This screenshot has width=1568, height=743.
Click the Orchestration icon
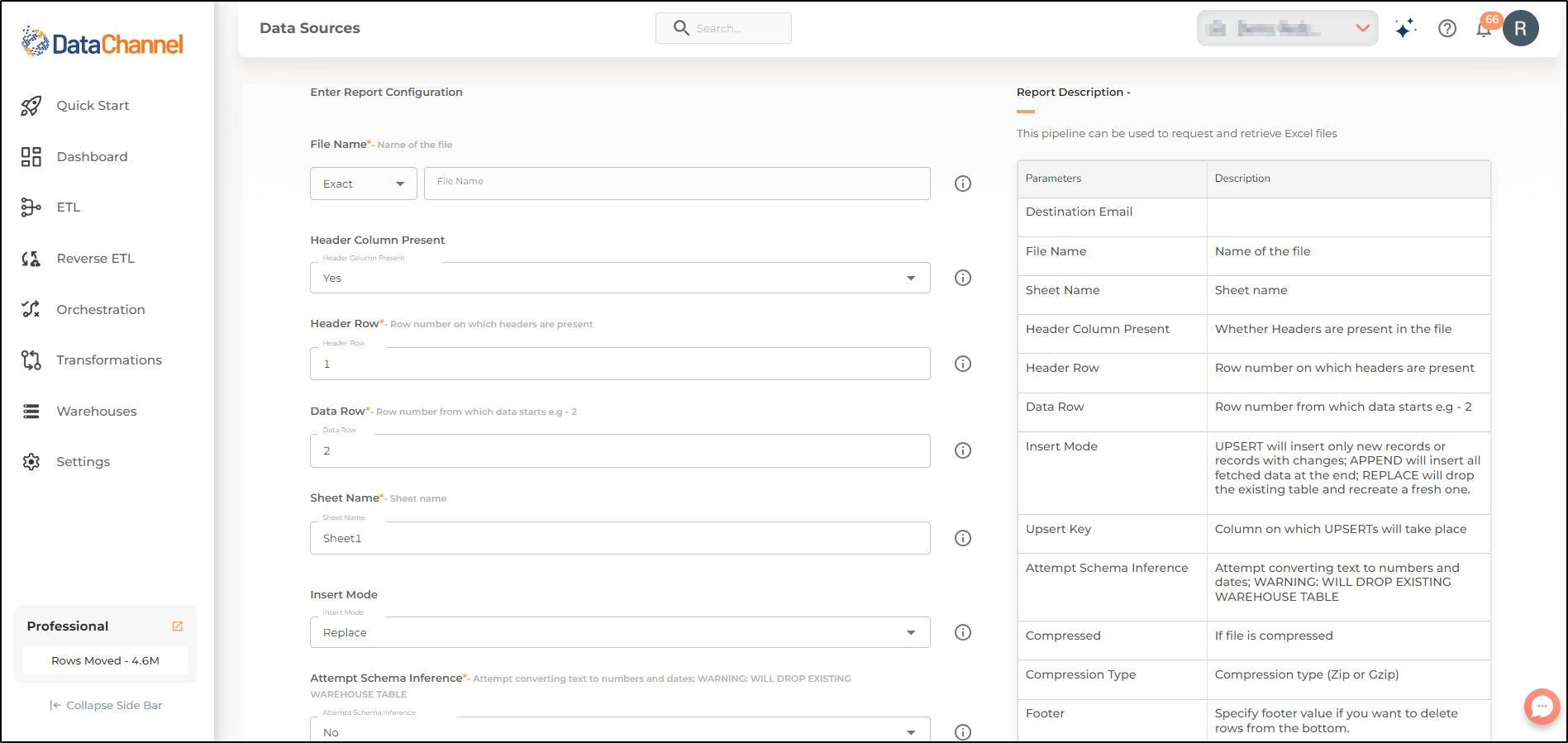pos(31,309)
